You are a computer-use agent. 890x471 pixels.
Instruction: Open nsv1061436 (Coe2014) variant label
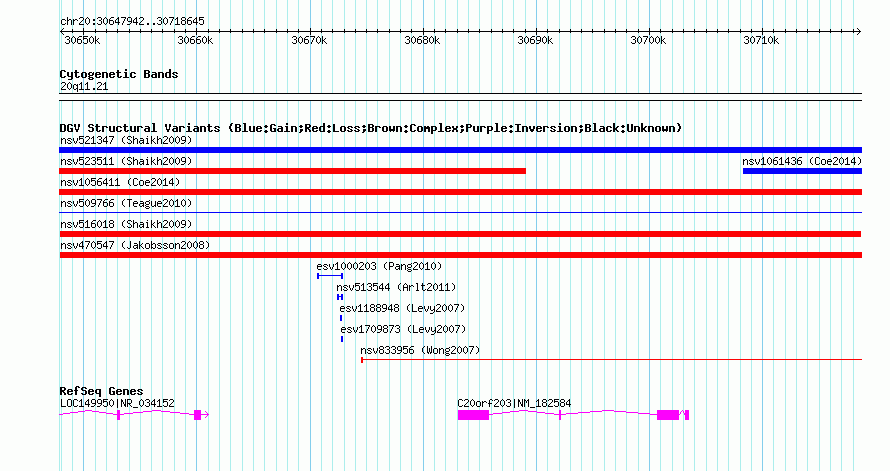pos(802,161)
